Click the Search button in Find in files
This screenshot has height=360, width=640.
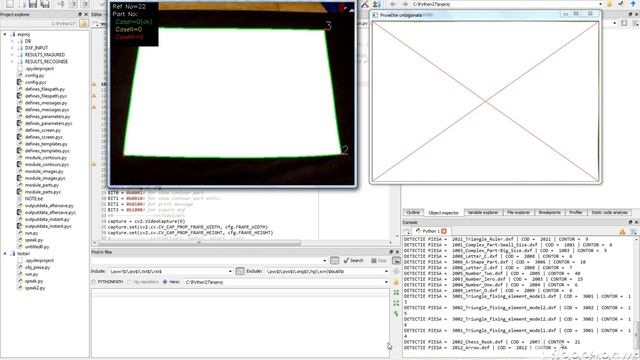coord(353,260)
